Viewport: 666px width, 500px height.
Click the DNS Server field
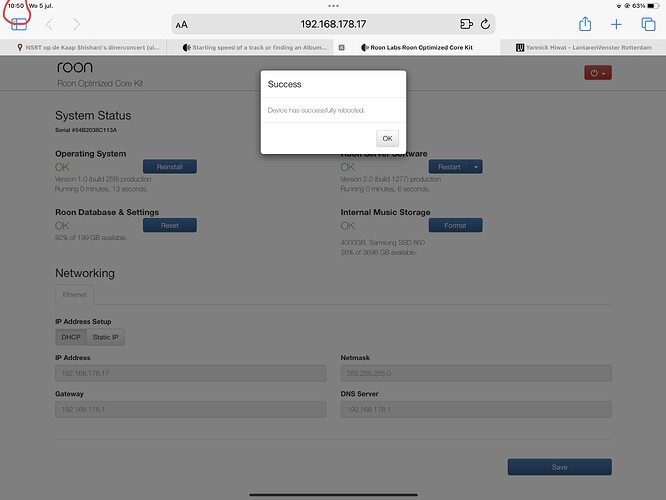pyautogui.click(x=476, y=410)
